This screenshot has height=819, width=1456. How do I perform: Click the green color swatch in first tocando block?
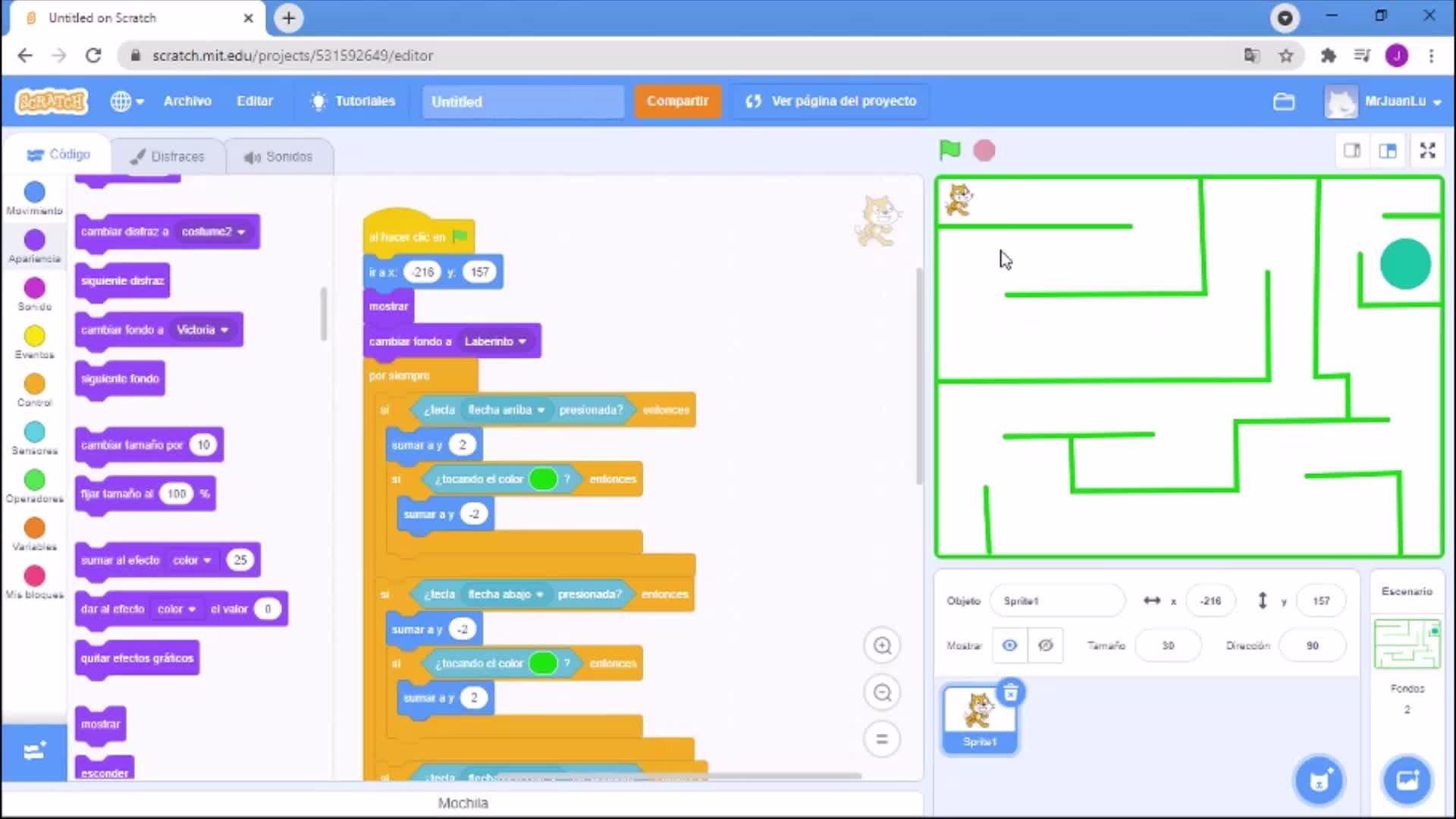point(543,479)
